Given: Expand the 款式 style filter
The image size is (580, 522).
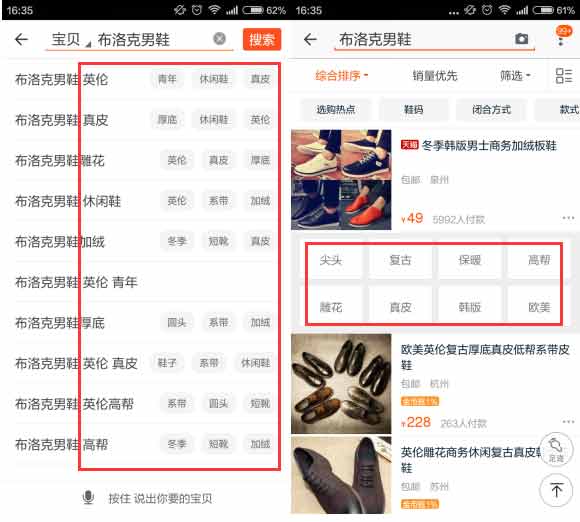Looking at the screenshot, I should pyautogui.click(x=558, y=110).
